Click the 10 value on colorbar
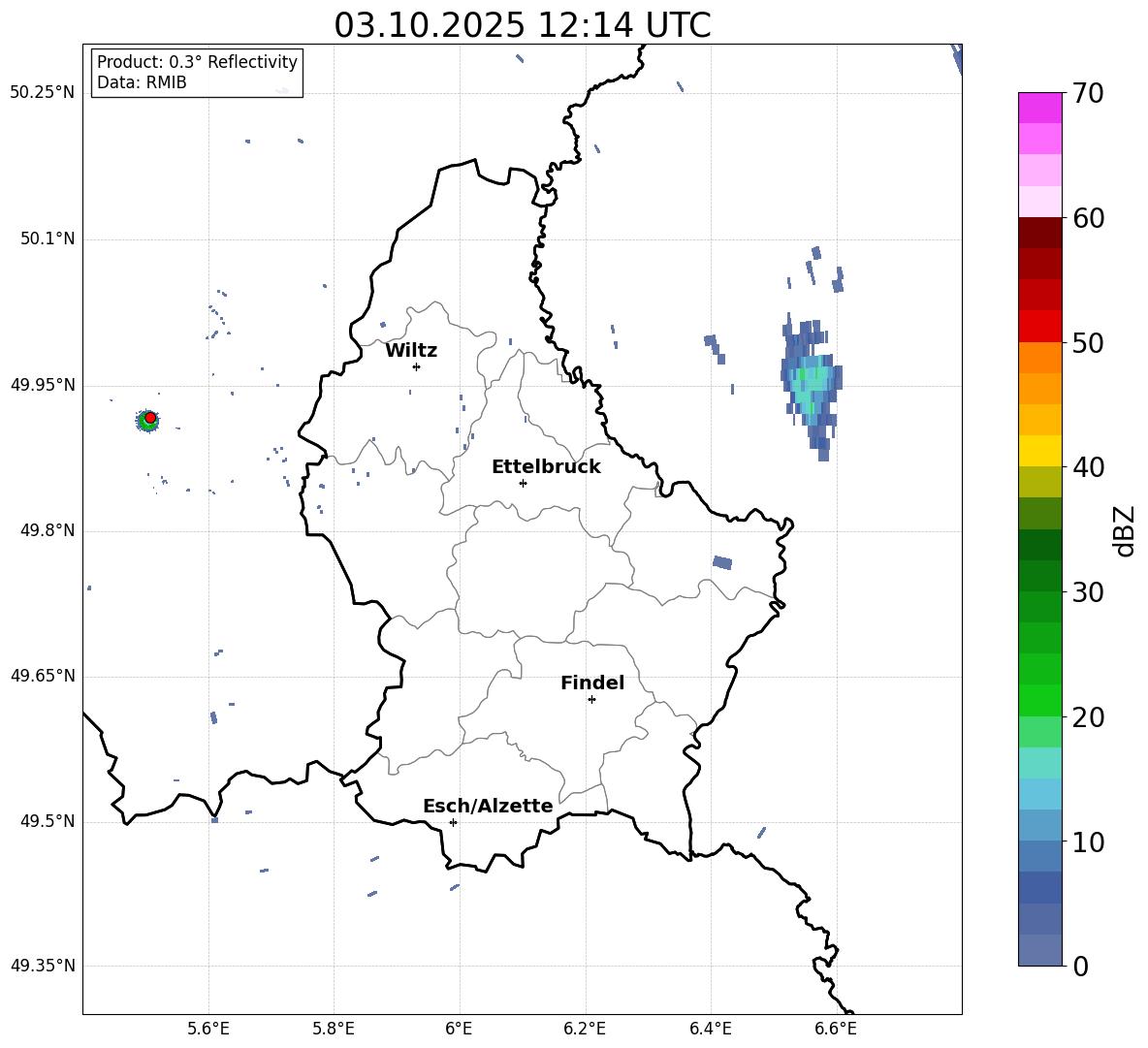1148x1048 pixels. [x=1087, y=842]
